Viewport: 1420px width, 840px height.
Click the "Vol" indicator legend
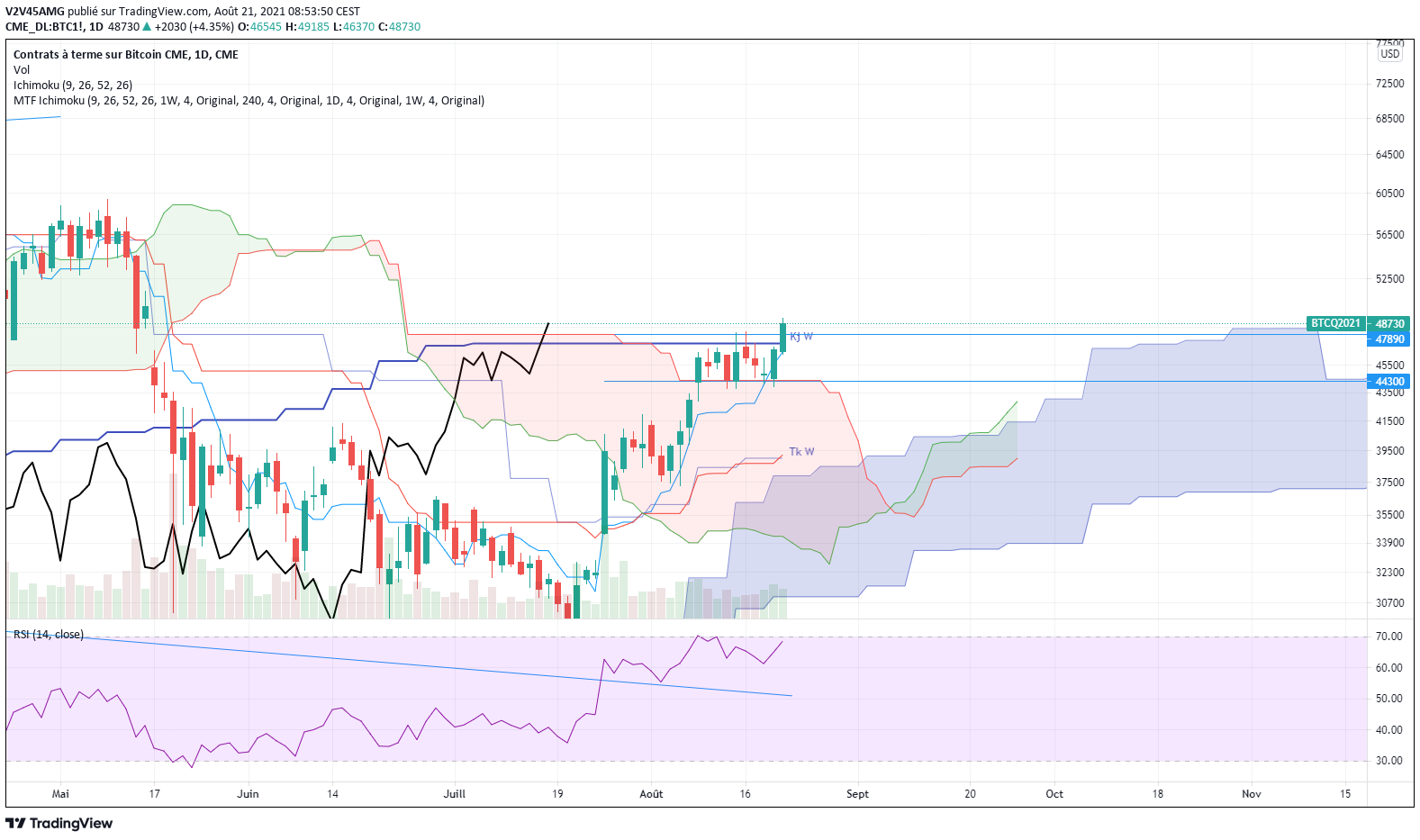pyautogui.click(x=22, y=70)
